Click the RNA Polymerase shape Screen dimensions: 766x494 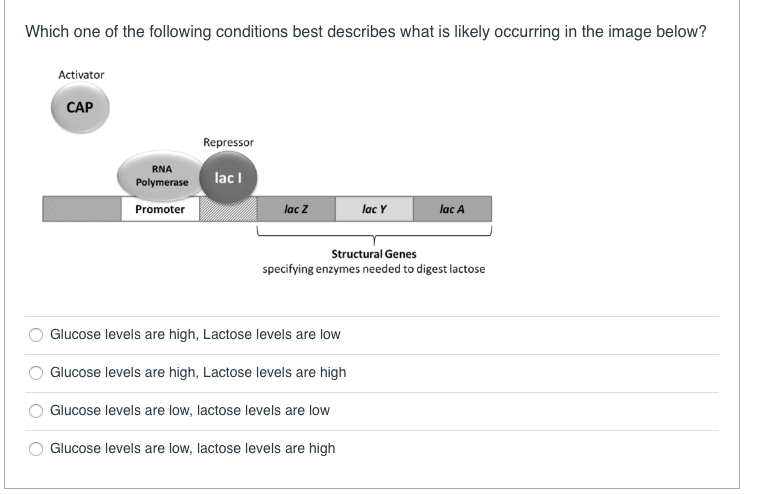[x=160, y=175]
